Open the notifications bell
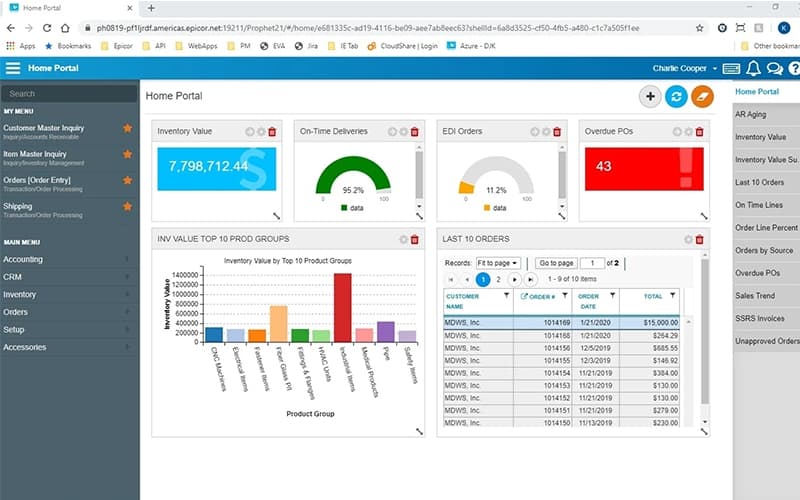800x500 pixels. 754,69
